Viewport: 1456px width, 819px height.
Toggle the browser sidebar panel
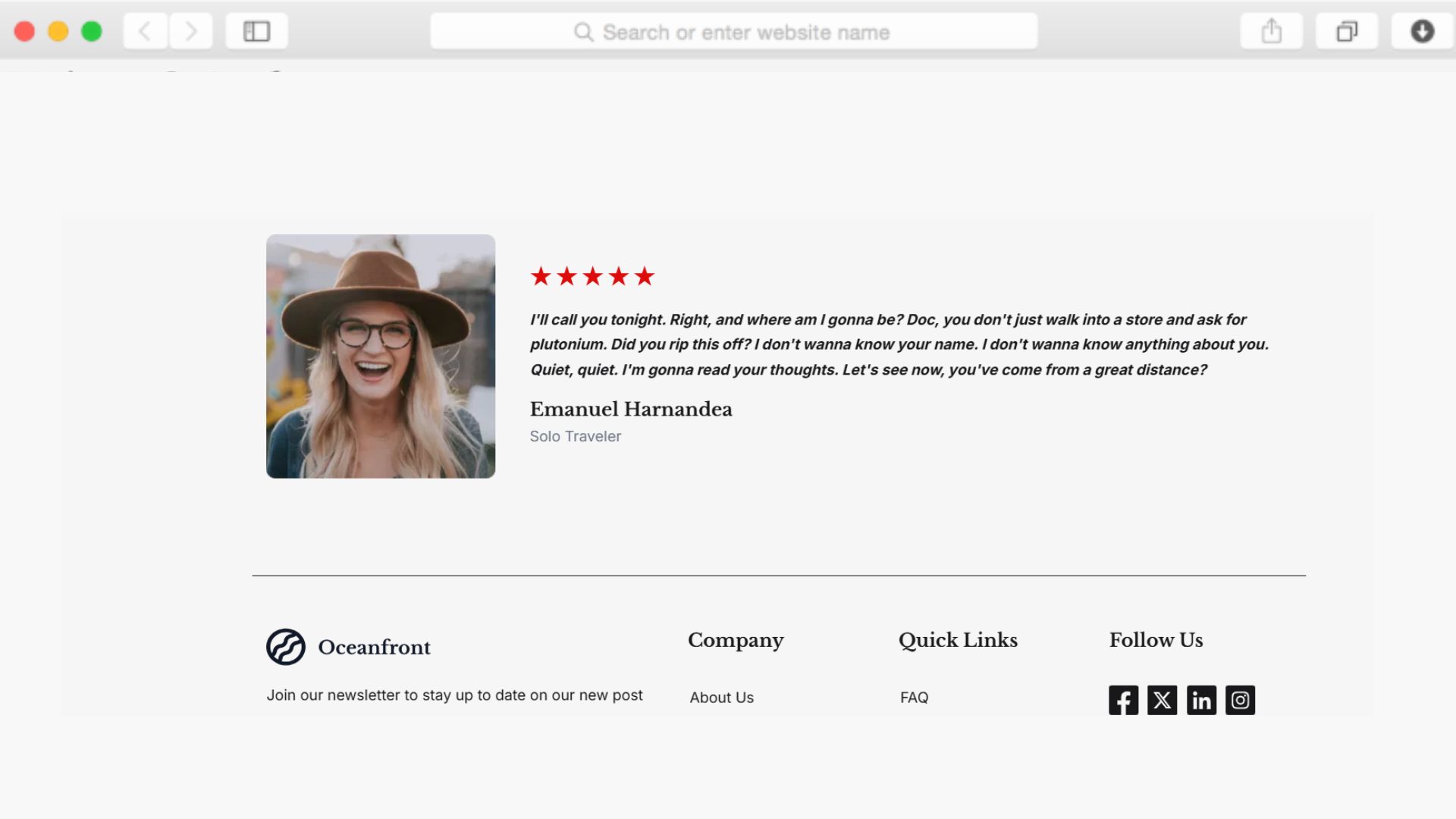(256, 31)
